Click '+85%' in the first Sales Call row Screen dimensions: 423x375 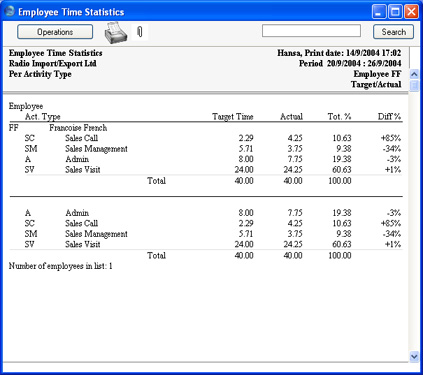[391, 138]
